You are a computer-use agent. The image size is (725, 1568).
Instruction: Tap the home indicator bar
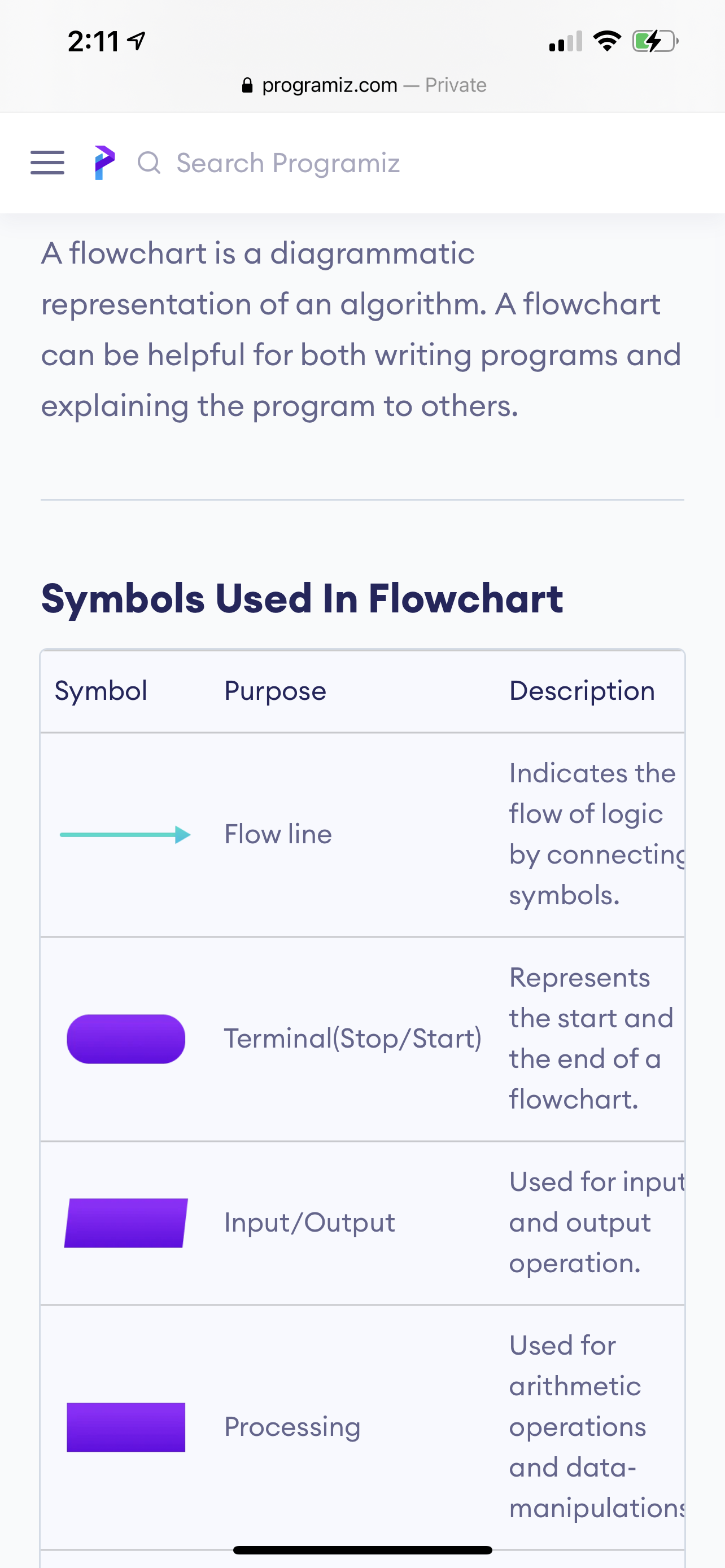(x=363, y=1550)
